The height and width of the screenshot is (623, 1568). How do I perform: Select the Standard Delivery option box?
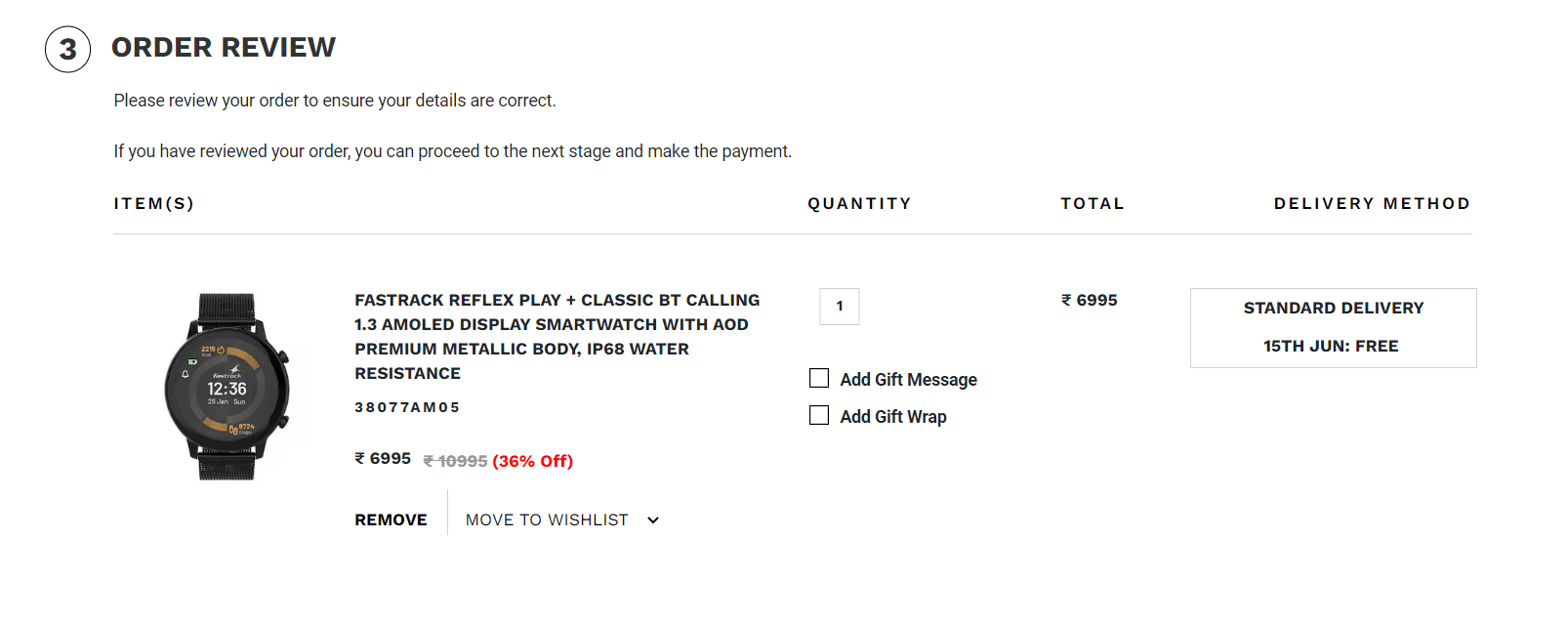tap(1333, 328)
